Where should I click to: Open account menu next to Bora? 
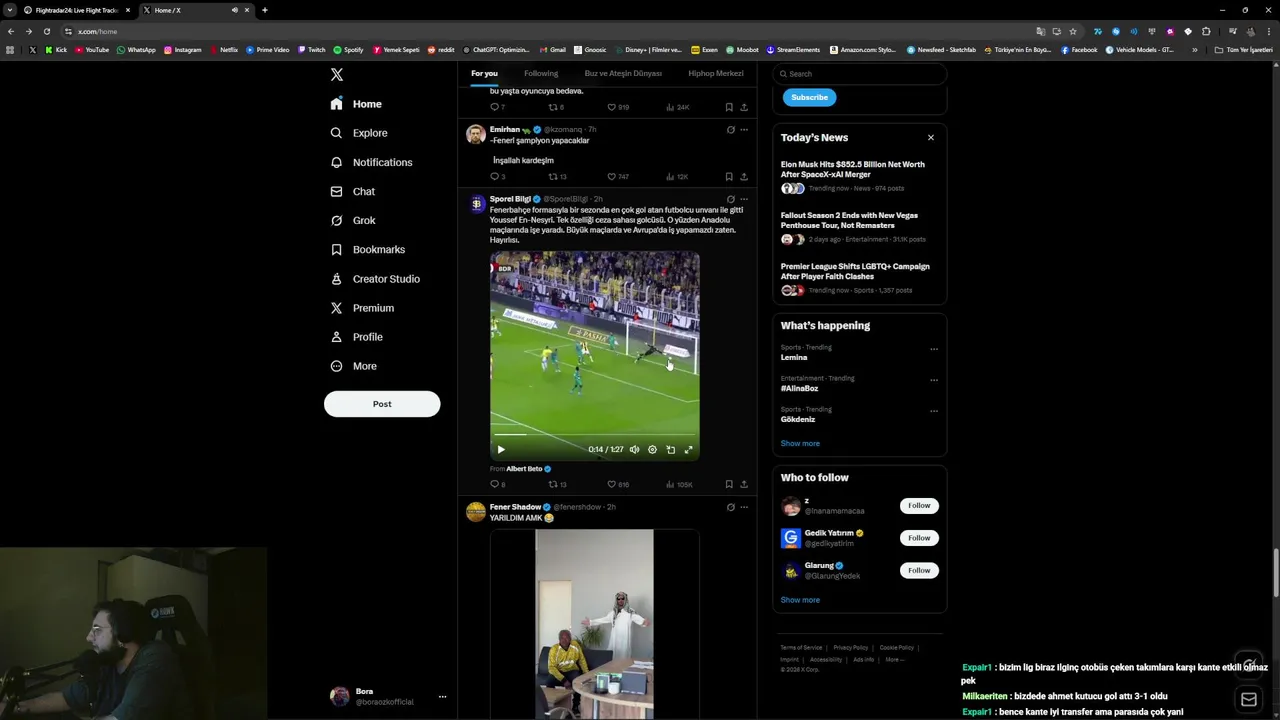(442, 697)
